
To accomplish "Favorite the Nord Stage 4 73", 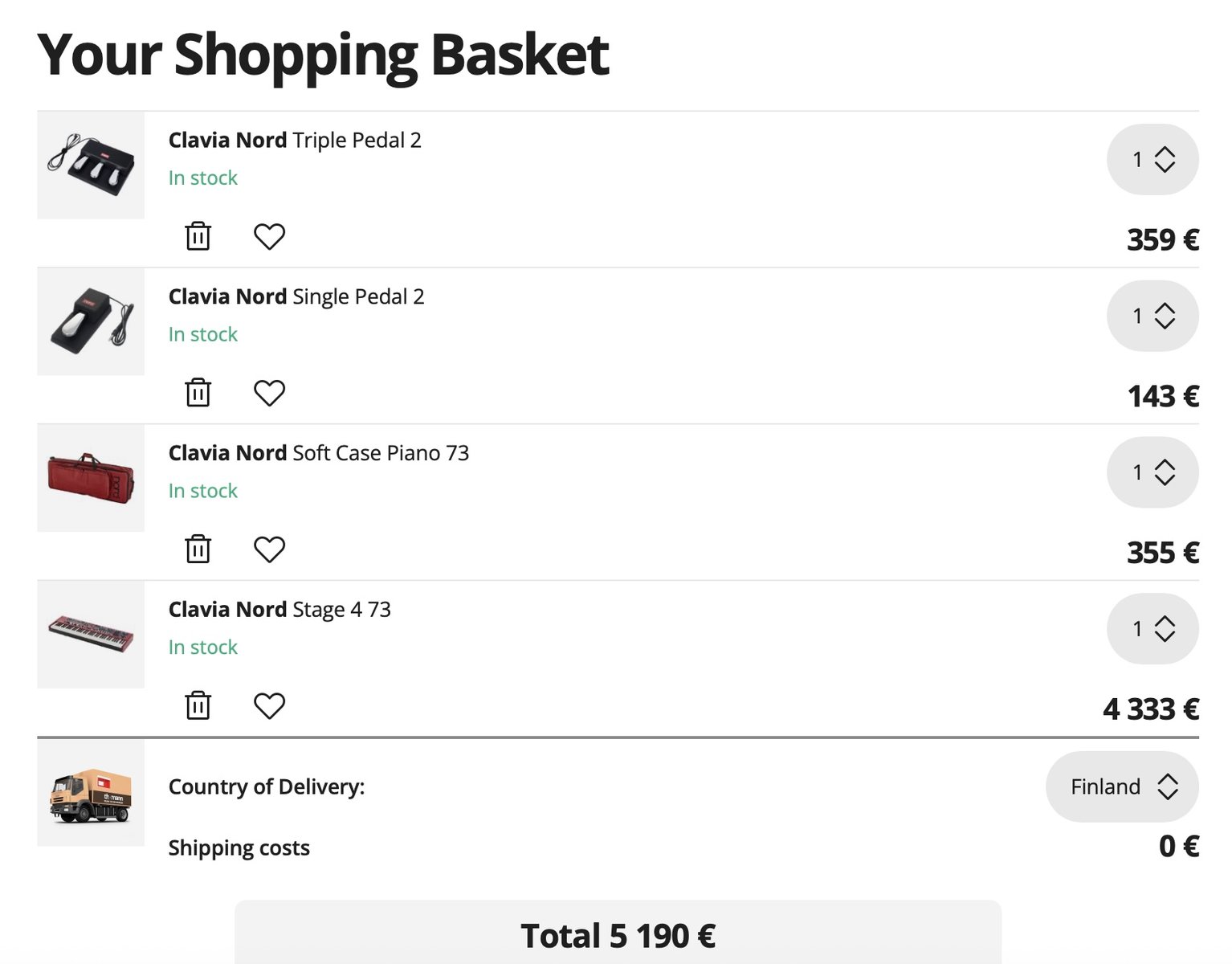I will pyautogui.click(x=269, y=705).
